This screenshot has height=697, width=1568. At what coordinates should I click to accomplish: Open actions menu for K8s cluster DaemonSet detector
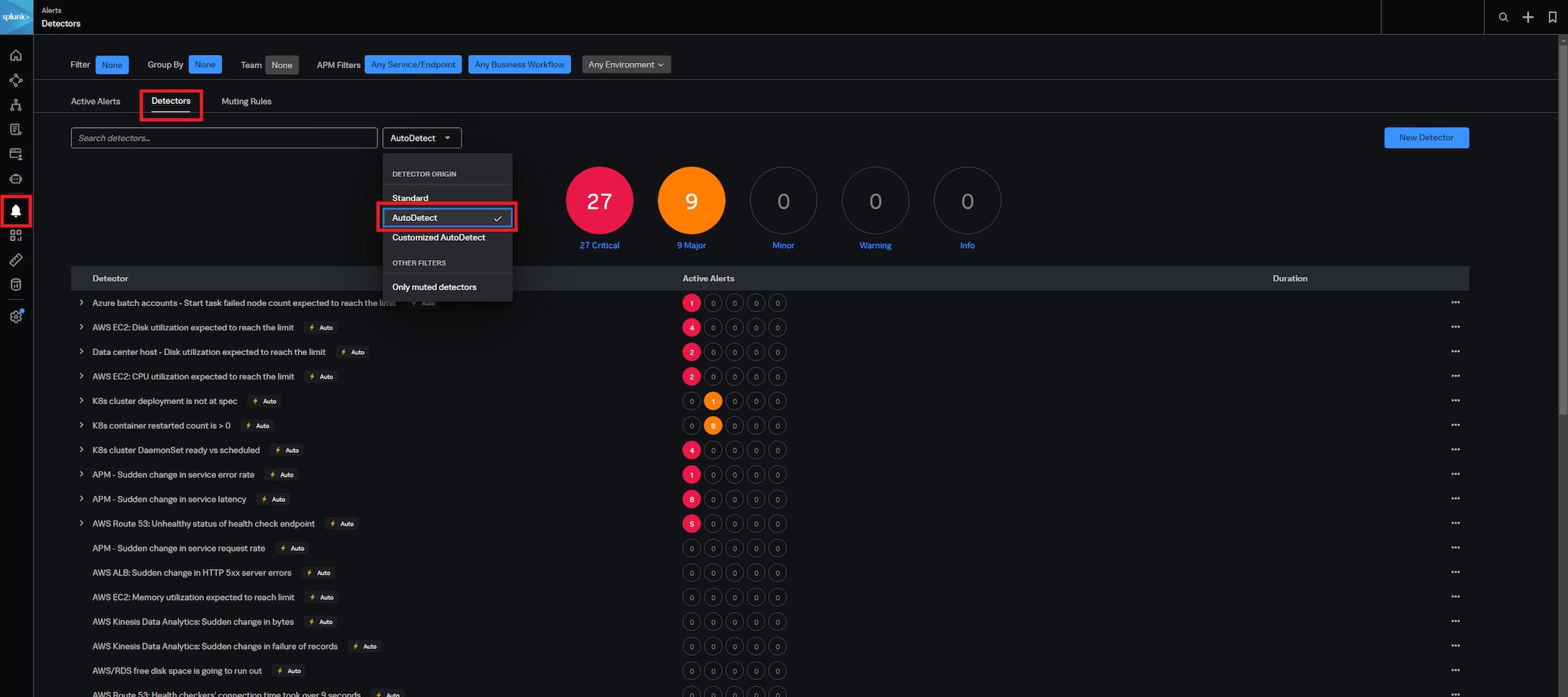point(1455,449)
